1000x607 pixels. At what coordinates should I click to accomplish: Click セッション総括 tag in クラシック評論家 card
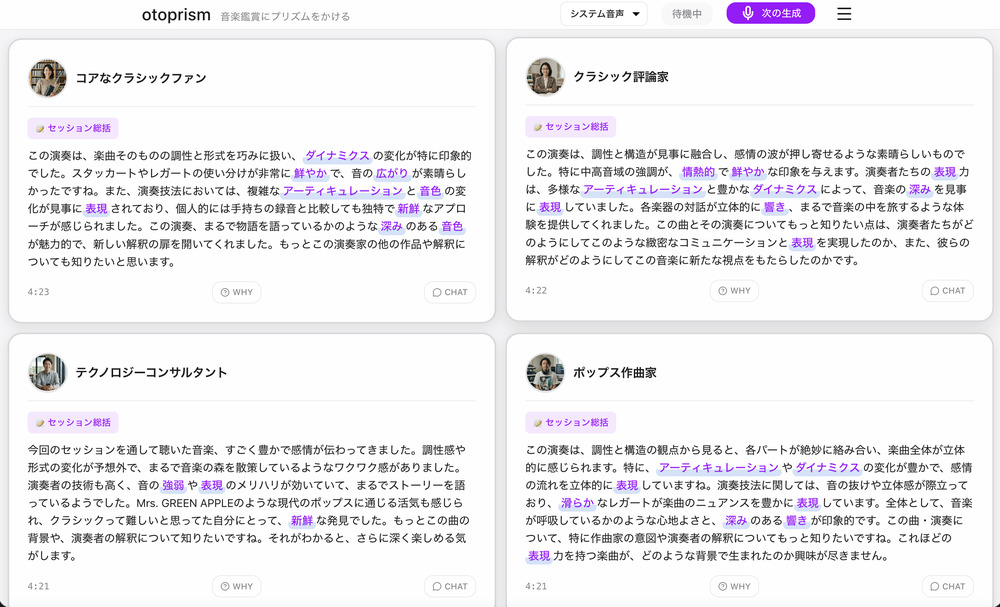(x=571, y=127)
